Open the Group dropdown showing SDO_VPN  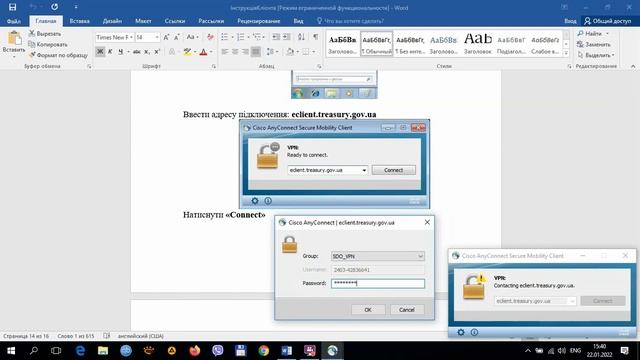378,256
